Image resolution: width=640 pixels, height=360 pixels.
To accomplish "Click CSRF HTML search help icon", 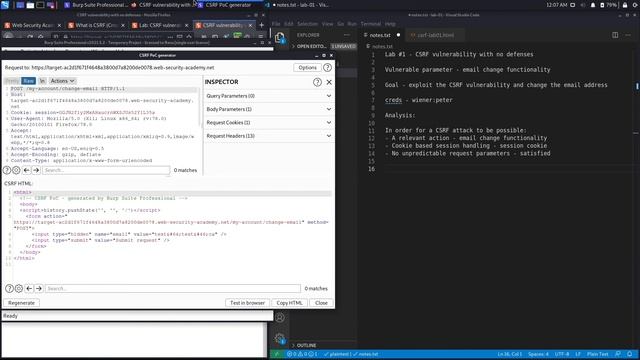I will pyautogui.click(x=9, y=289).
